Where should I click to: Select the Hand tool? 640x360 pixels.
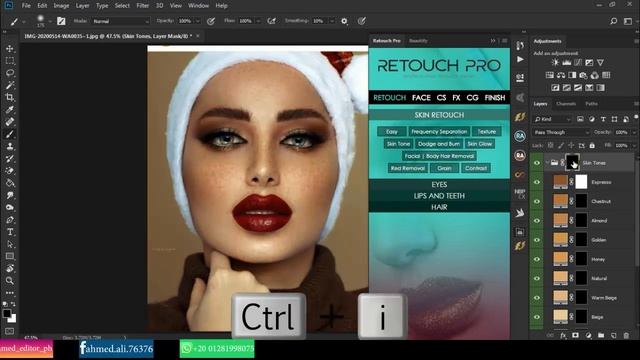[10, 269]
